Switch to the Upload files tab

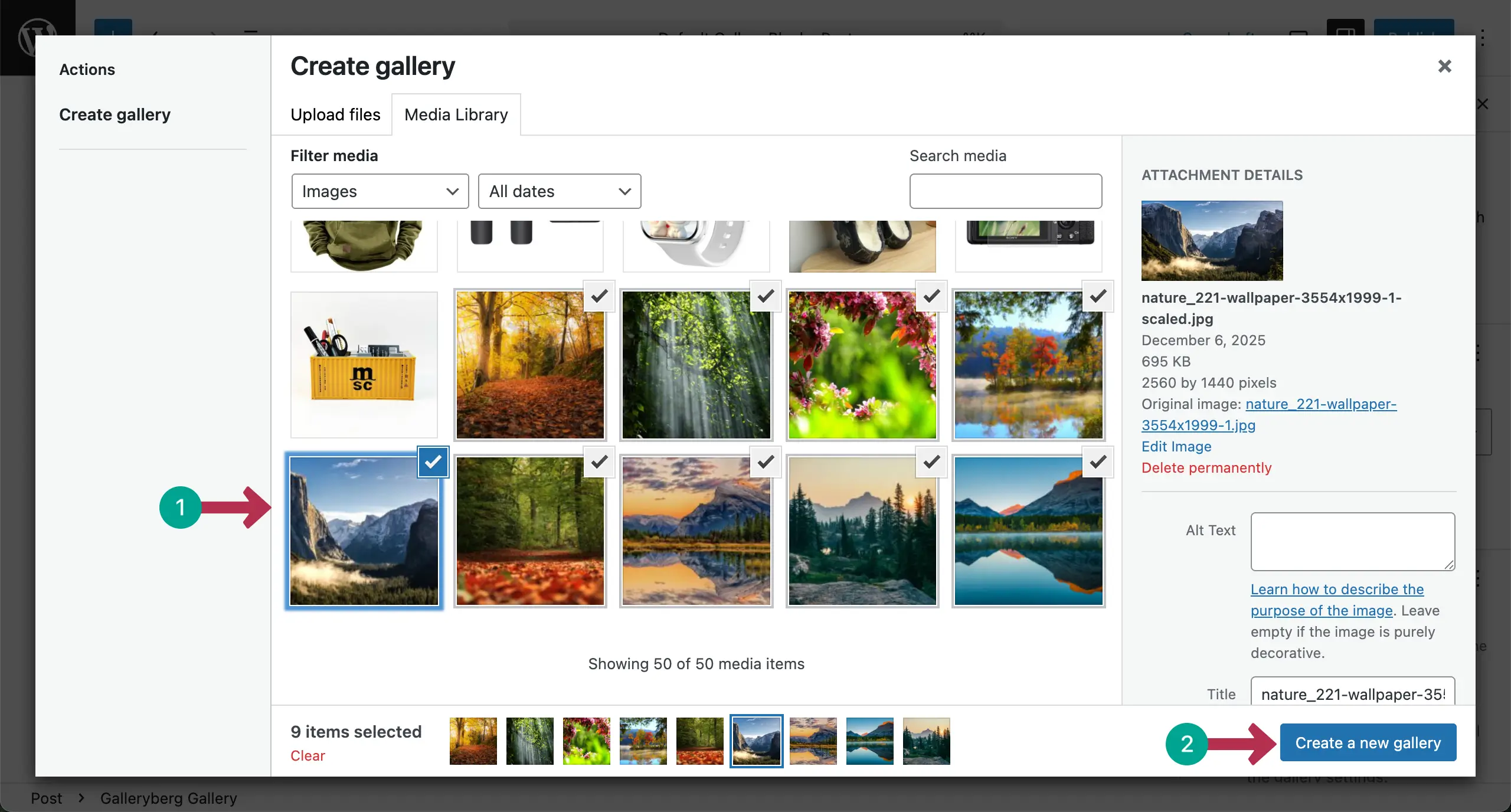tap(335, 114)
